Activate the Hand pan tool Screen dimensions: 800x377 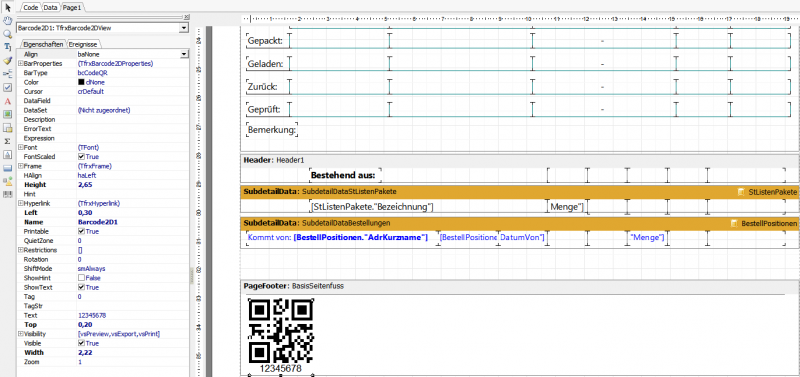(8, 21)
